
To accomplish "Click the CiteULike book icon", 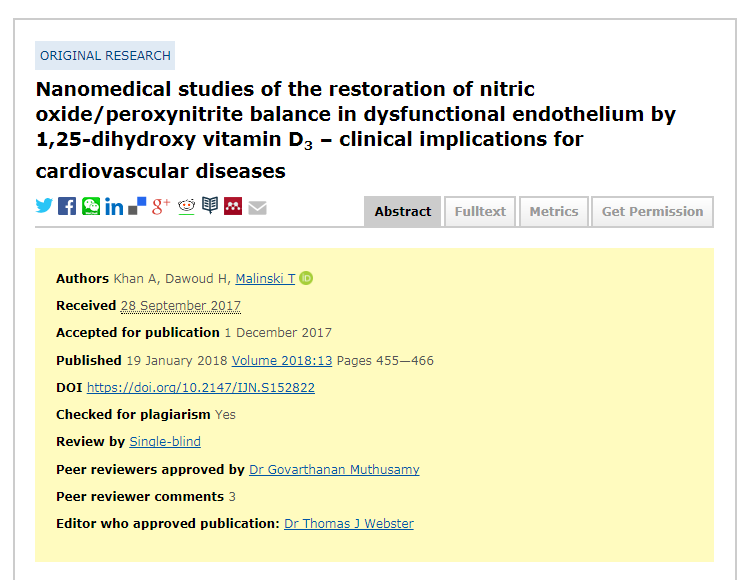I will [x=210, y=205].
